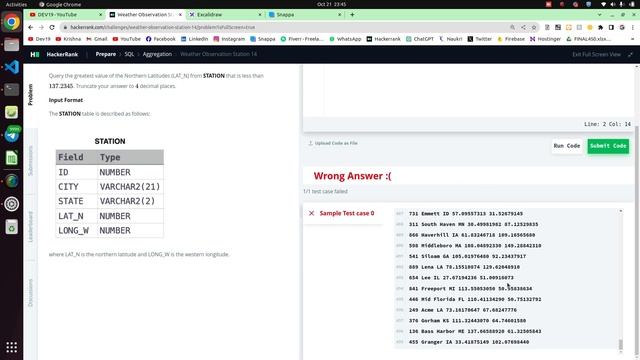
Task: Open the Gmail bookmark
Action: (x=97, y=39)
